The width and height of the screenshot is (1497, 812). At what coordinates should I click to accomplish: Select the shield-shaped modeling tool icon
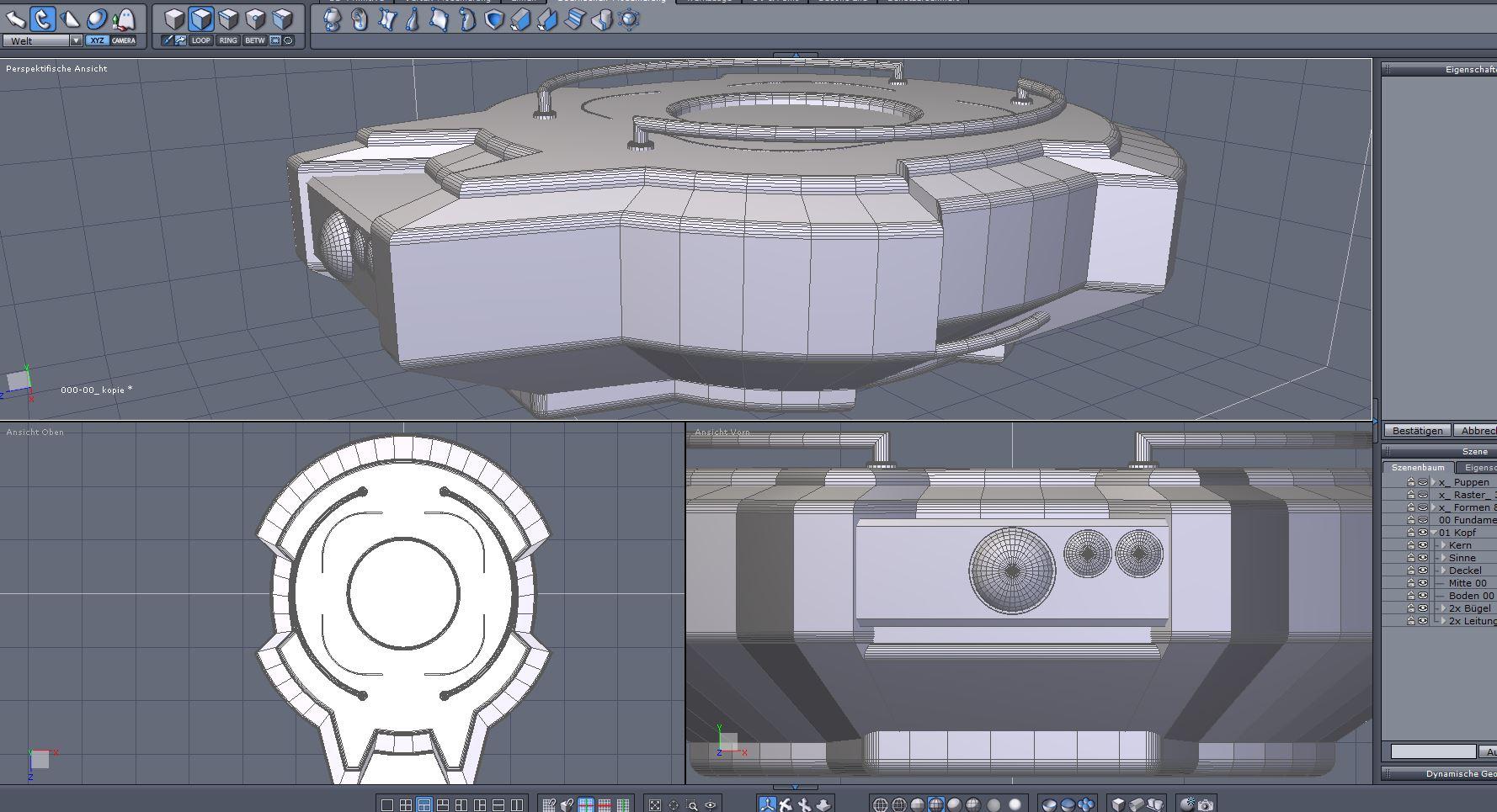494,19
